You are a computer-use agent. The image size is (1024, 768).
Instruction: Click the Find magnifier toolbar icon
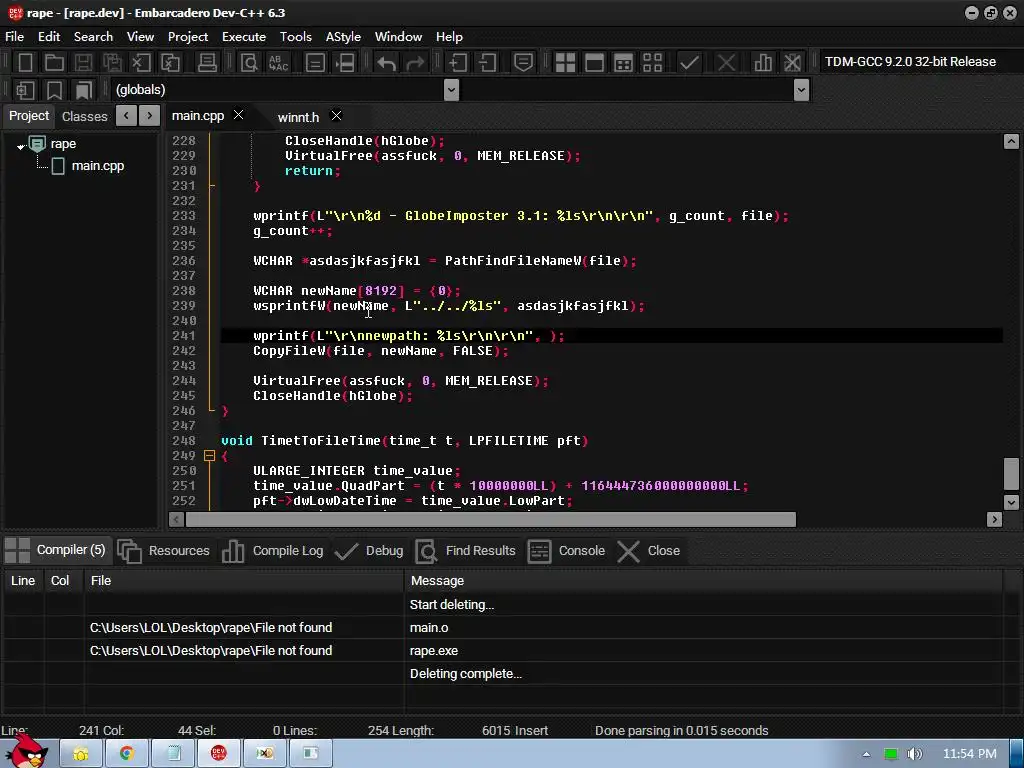coord(249,63)
